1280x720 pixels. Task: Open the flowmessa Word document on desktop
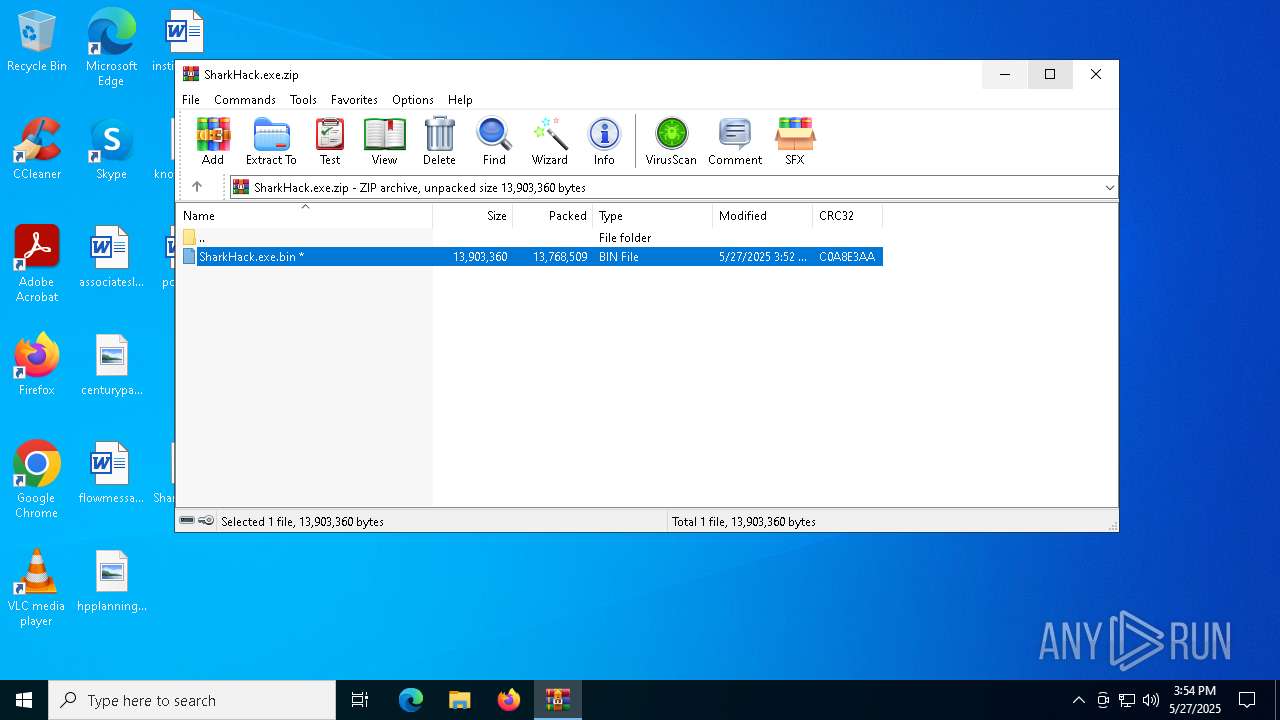pyautogui.click(x=111, y=474)
